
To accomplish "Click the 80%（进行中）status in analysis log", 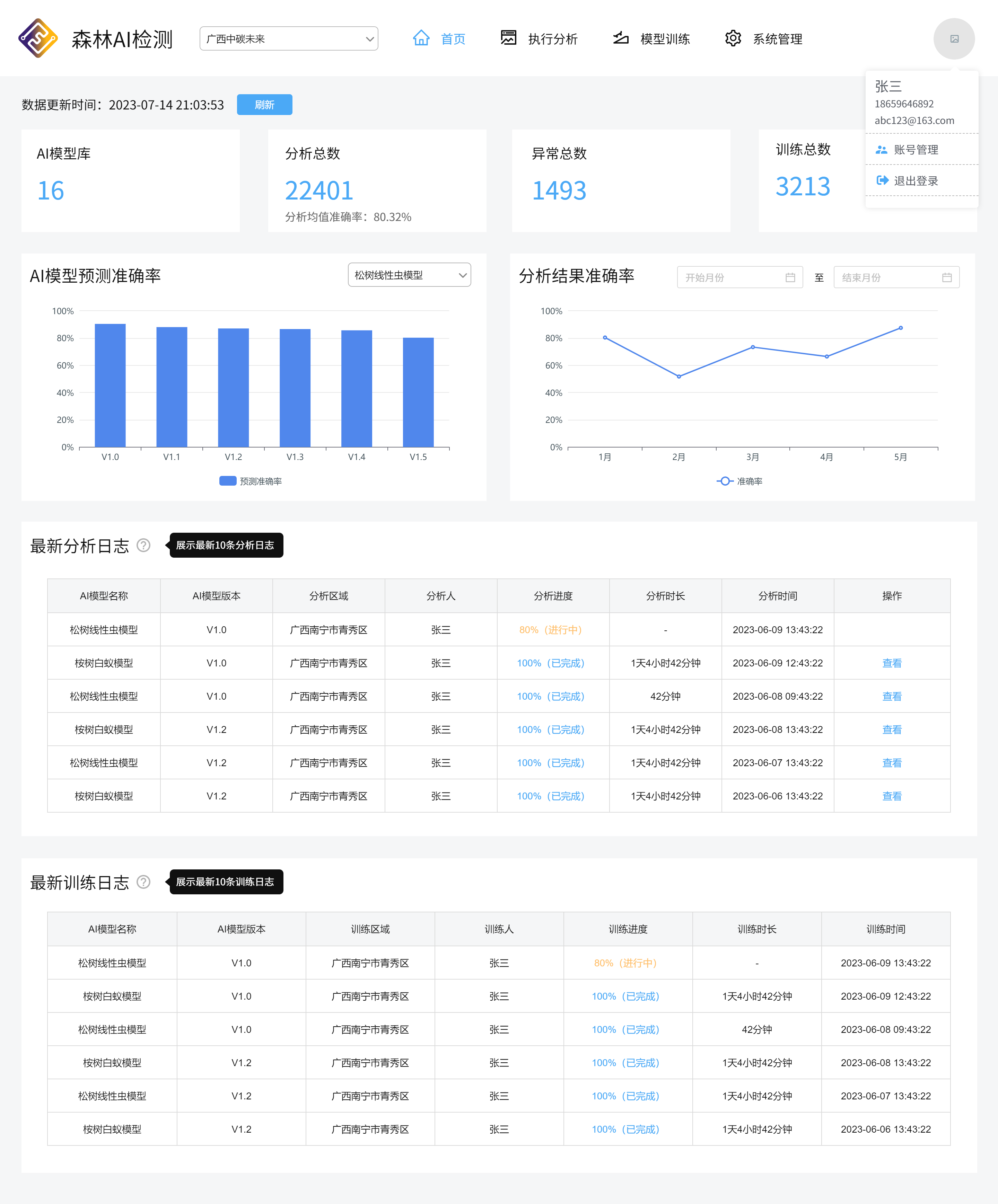I will [x=551, y=629].
